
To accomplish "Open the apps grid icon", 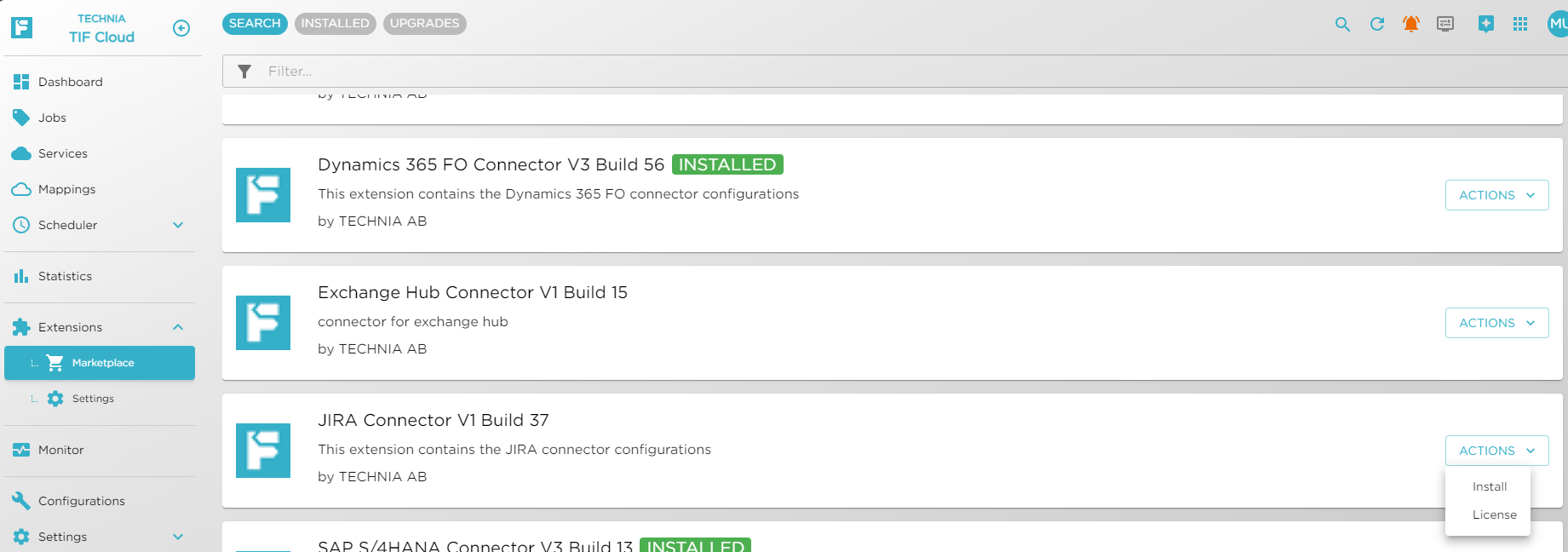I will 1520,24.
